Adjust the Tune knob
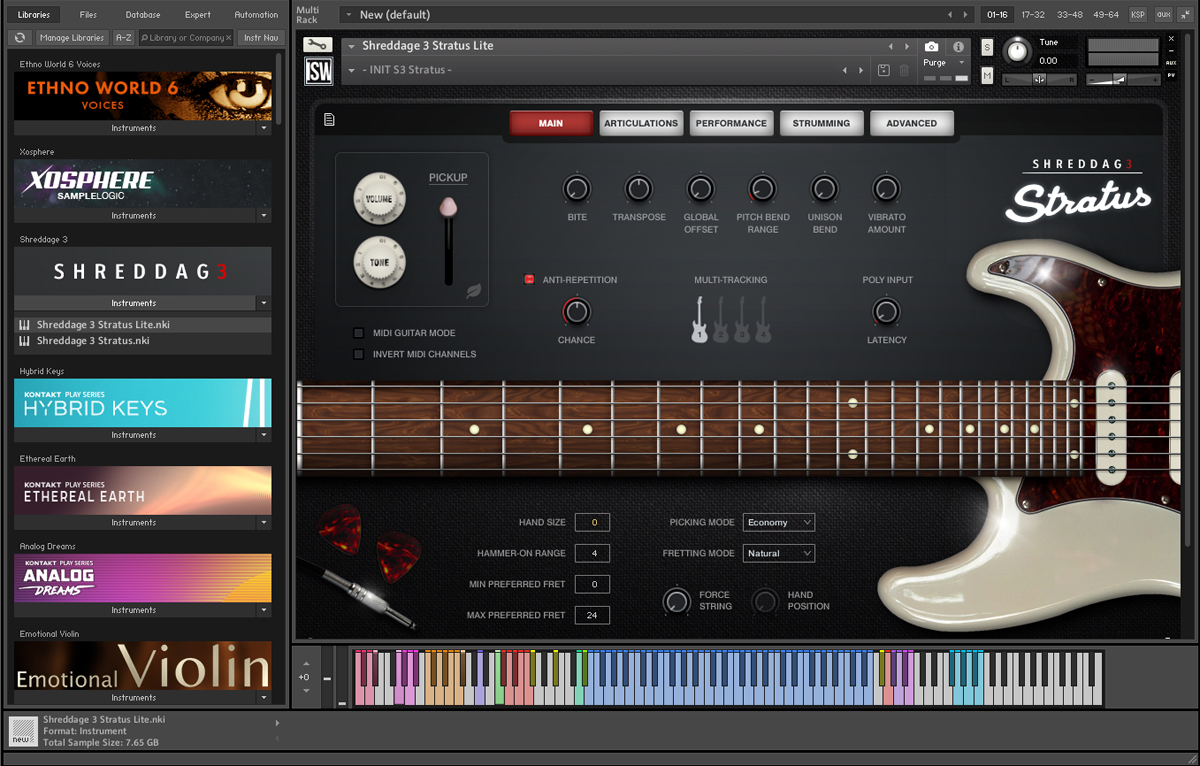The image size is (1200, 766). 1017,51
